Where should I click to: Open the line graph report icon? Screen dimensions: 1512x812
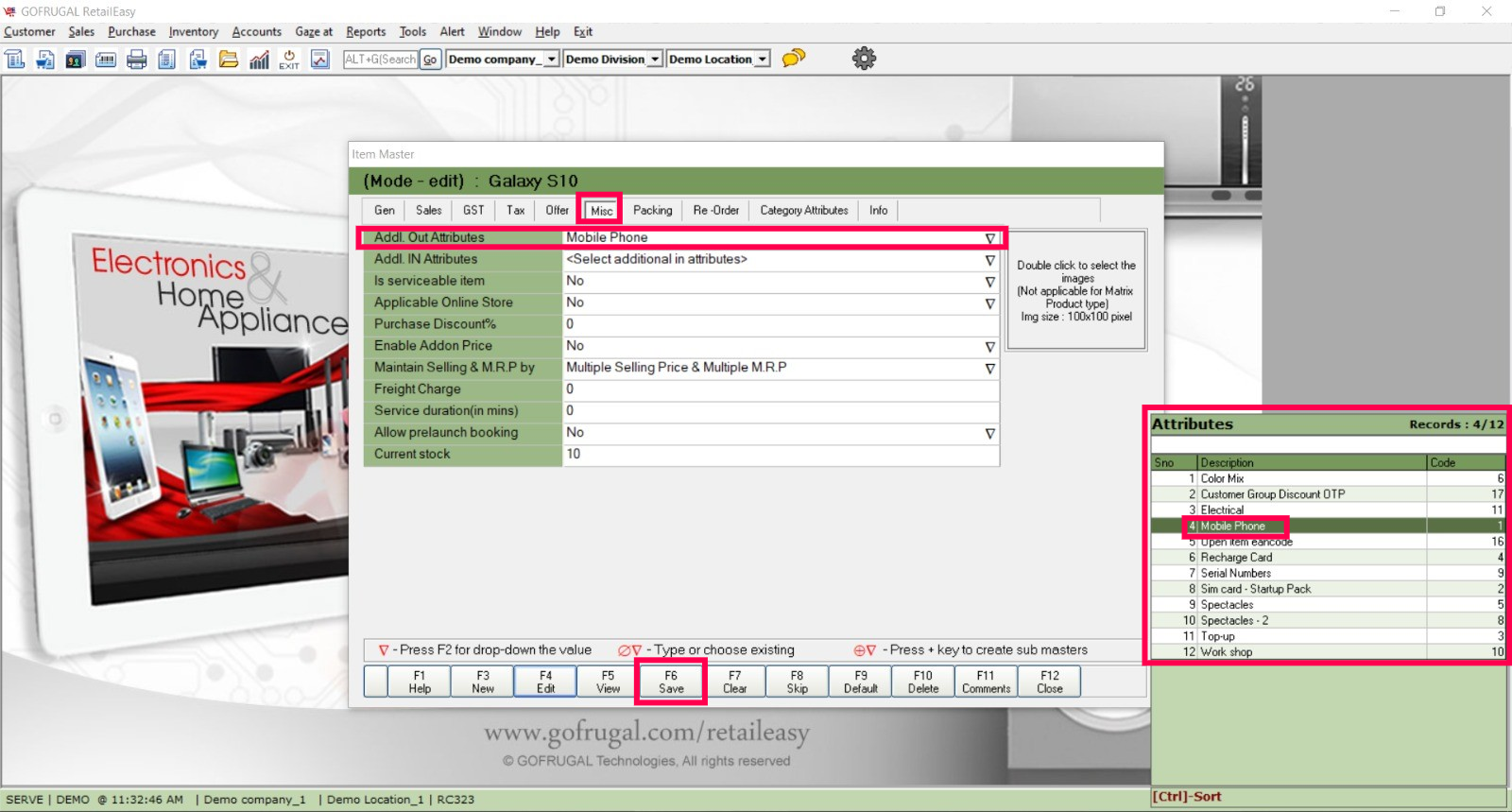tap(320, 60)
